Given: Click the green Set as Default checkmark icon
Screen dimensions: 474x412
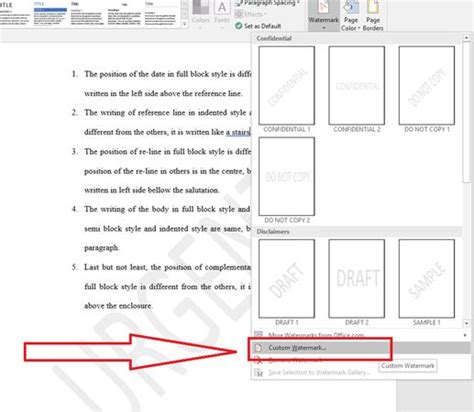Looking at the screenshot, I should (x=238, y=26).
